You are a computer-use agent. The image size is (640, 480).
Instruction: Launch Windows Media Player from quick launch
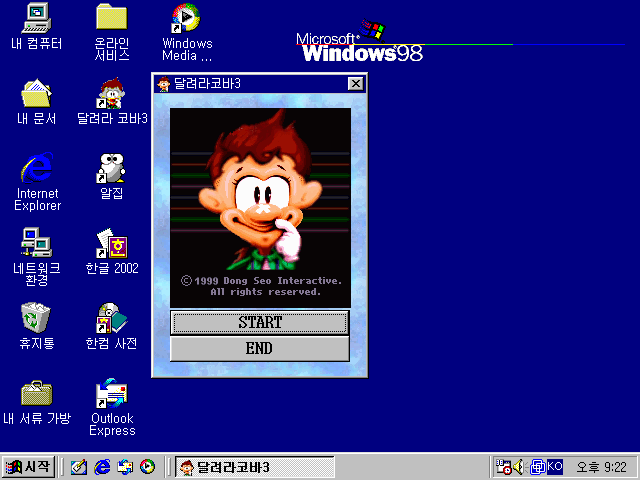147,467
